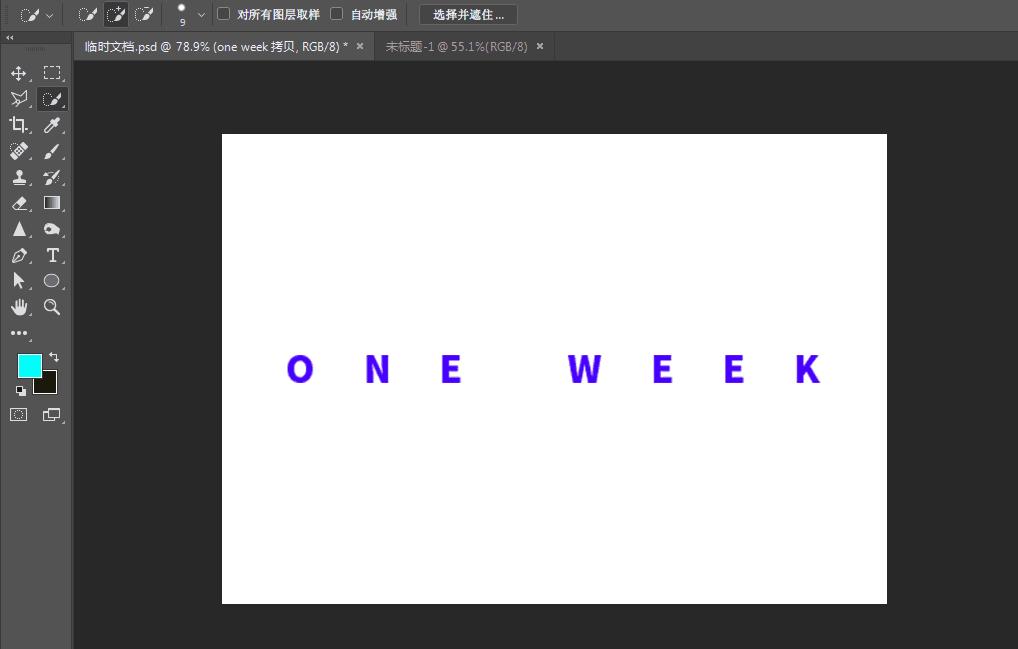The image size is (1018, 649).
Task: Open the black background color picker
Action: coord(49,386)
